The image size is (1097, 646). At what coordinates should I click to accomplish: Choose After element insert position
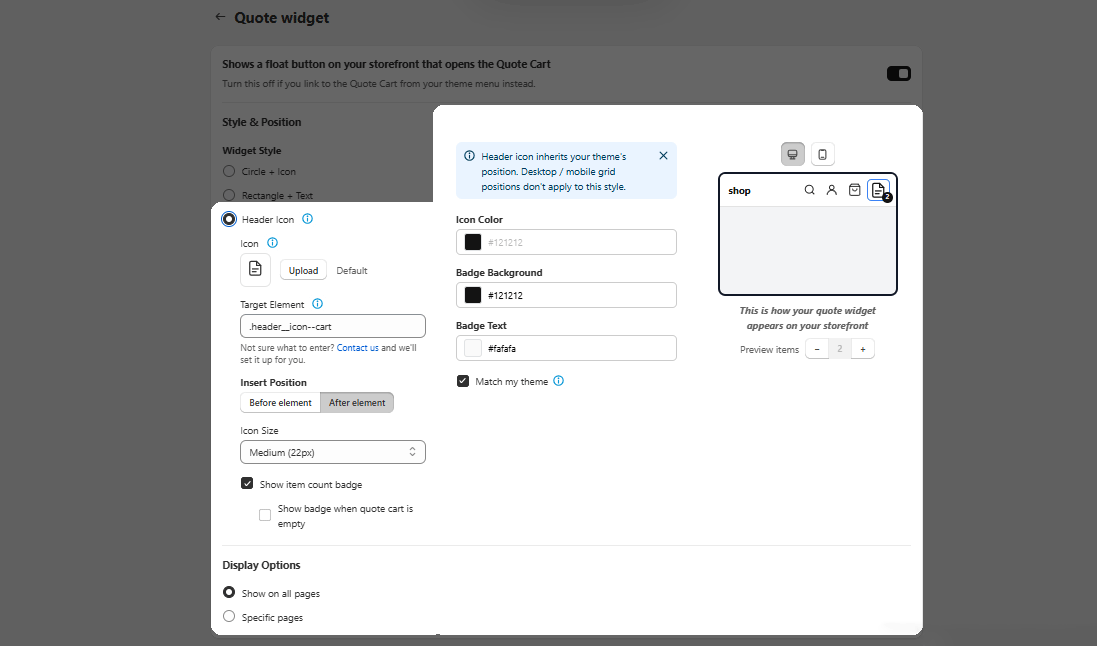357,402
